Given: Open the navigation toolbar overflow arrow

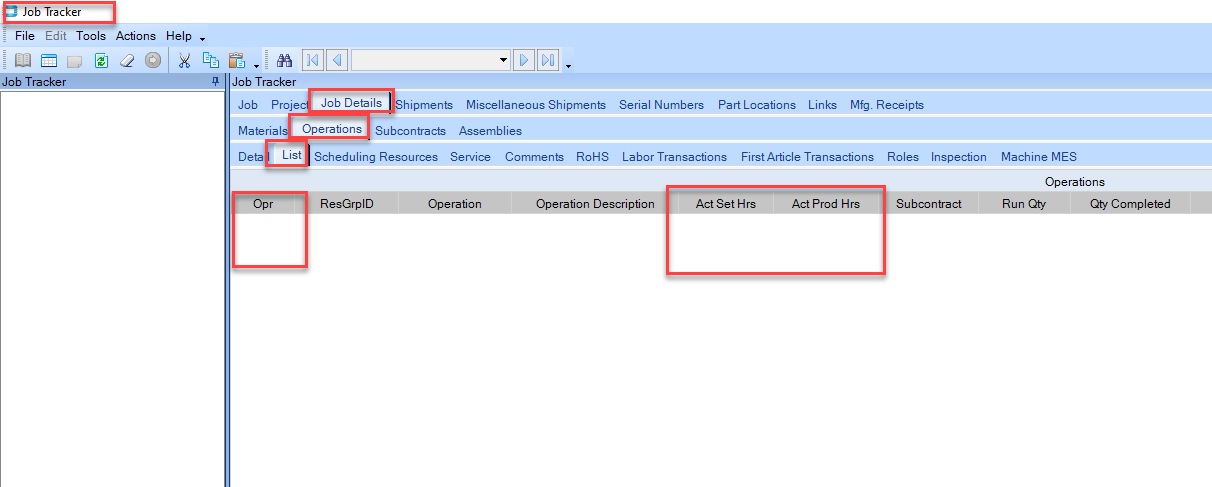Looking at the screenshot, I should pos(568,65).
